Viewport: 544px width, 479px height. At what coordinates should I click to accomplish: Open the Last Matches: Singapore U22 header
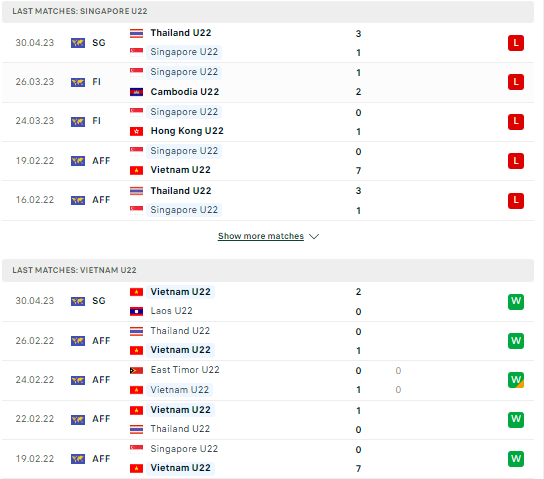pos(268,11)
